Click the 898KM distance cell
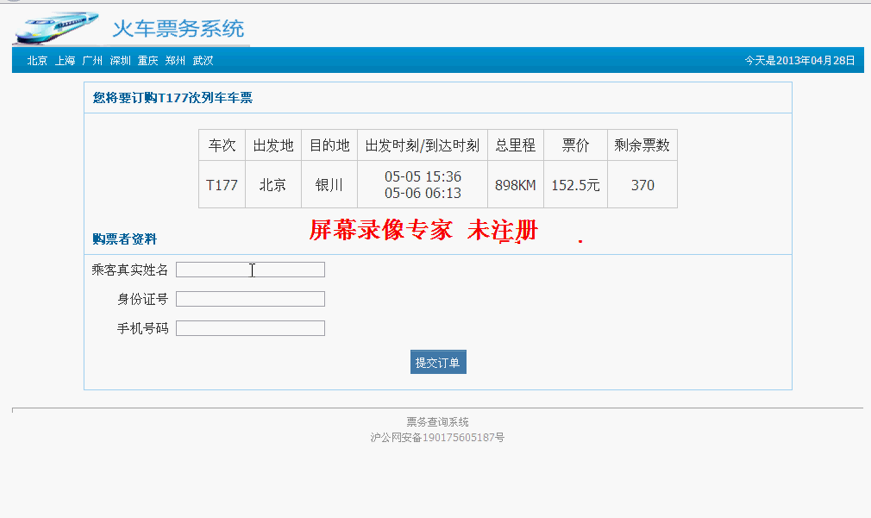 pos(515,185)
